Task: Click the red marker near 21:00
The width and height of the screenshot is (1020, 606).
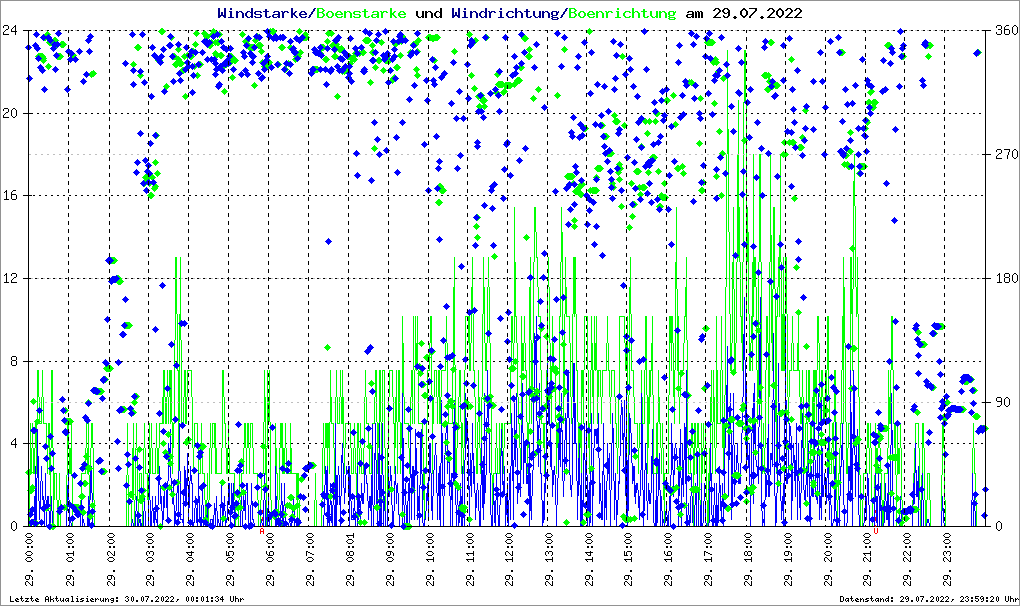Action: (876, 532)
